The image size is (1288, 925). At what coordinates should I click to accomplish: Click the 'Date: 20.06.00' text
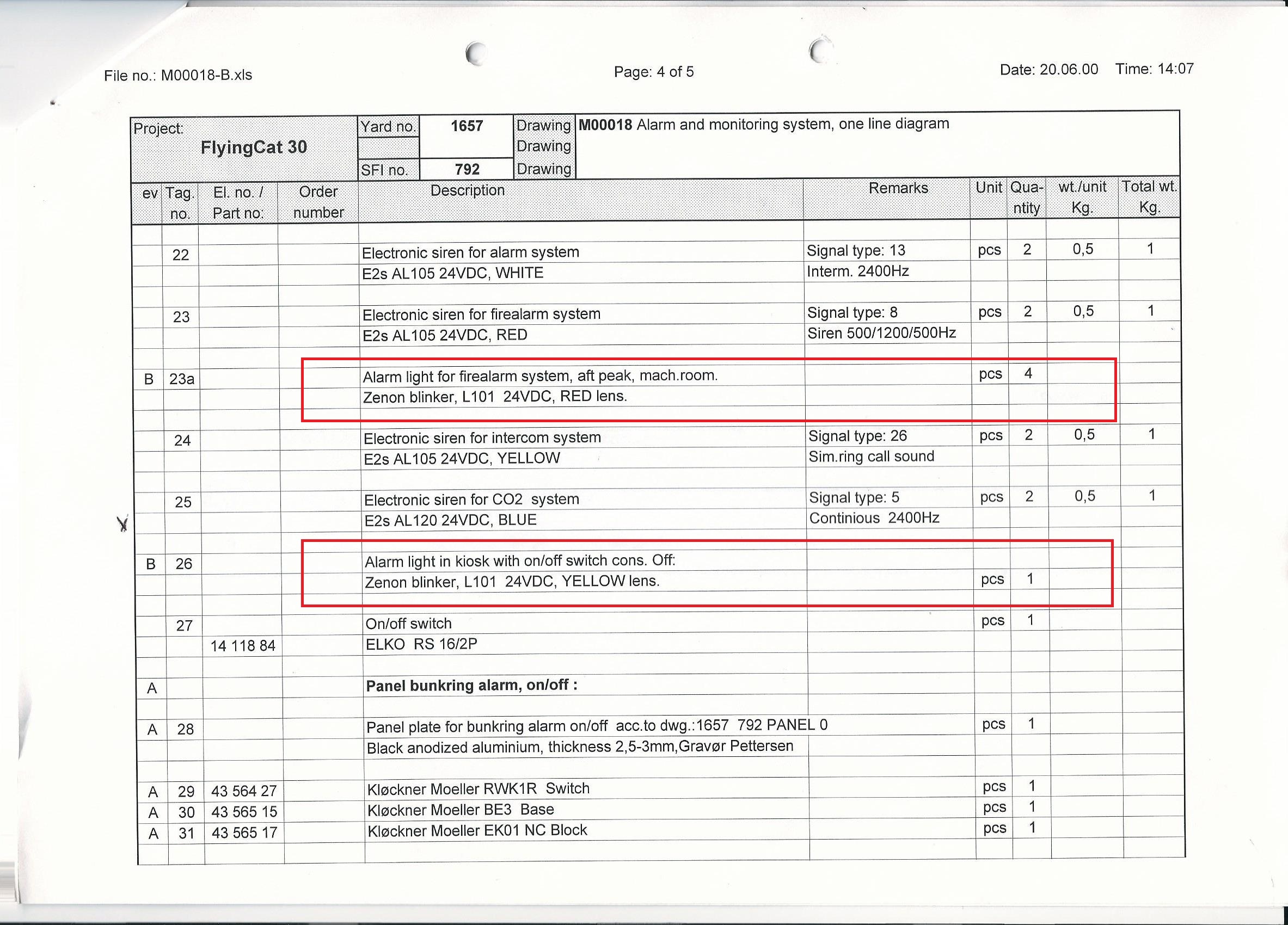pyautogui.click(x=1049, y=69)
